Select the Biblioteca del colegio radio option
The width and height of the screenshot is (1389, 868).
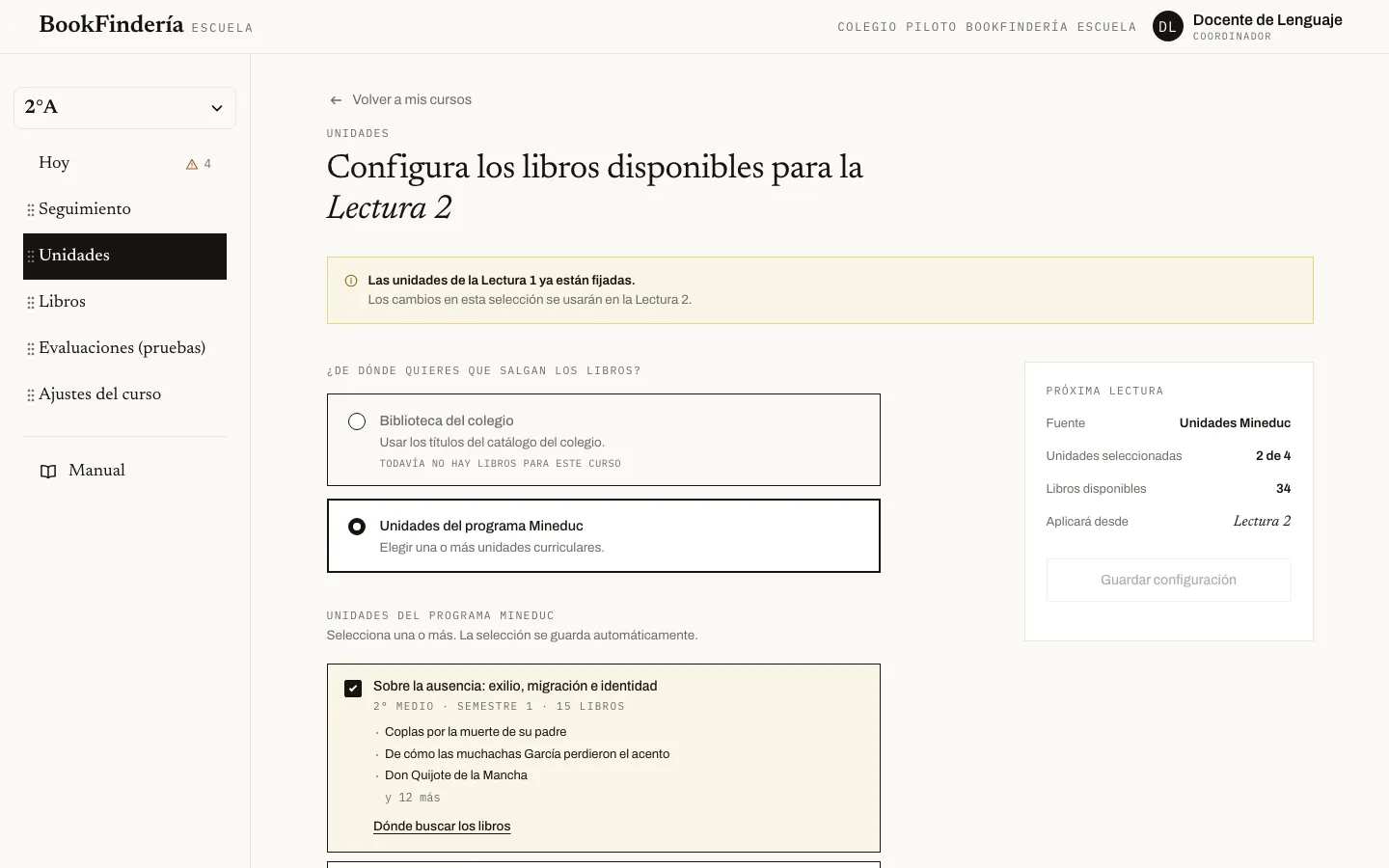click(x=357, y=421)
